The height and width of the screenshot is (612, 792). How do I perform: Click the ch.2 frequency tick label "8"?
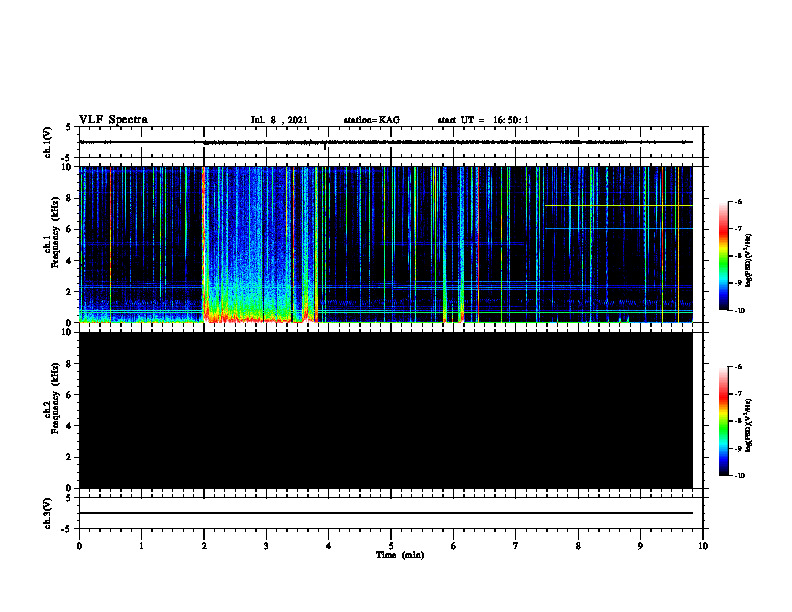69,364
